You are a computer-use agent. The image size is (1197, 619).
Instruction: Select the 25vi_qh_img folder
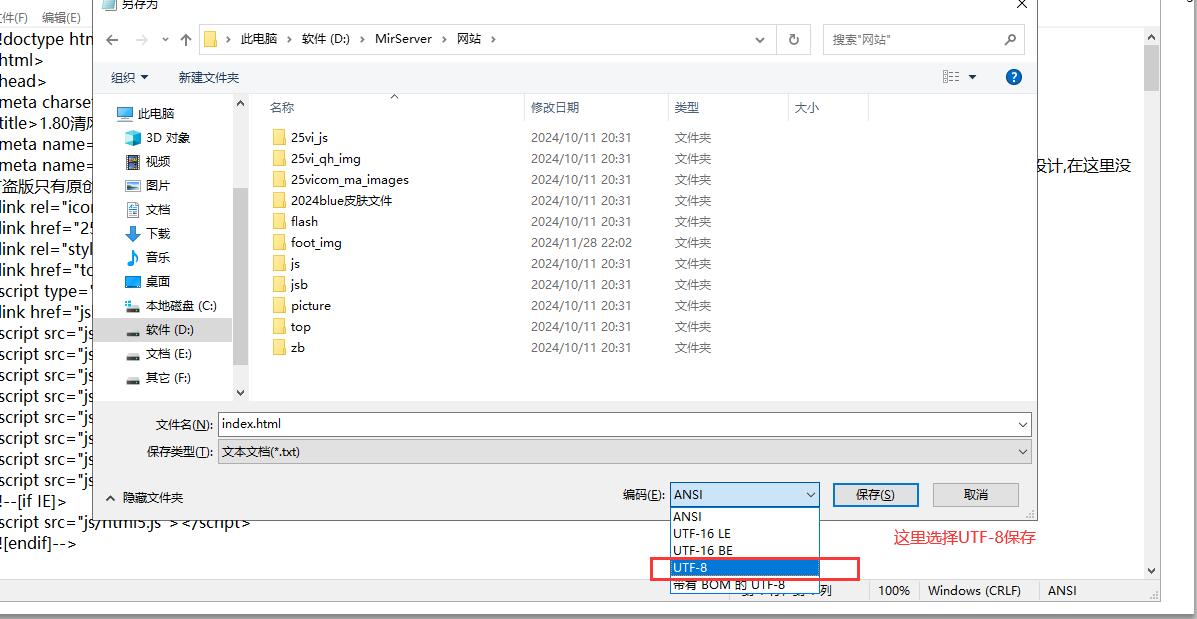(x=325, y=159)
